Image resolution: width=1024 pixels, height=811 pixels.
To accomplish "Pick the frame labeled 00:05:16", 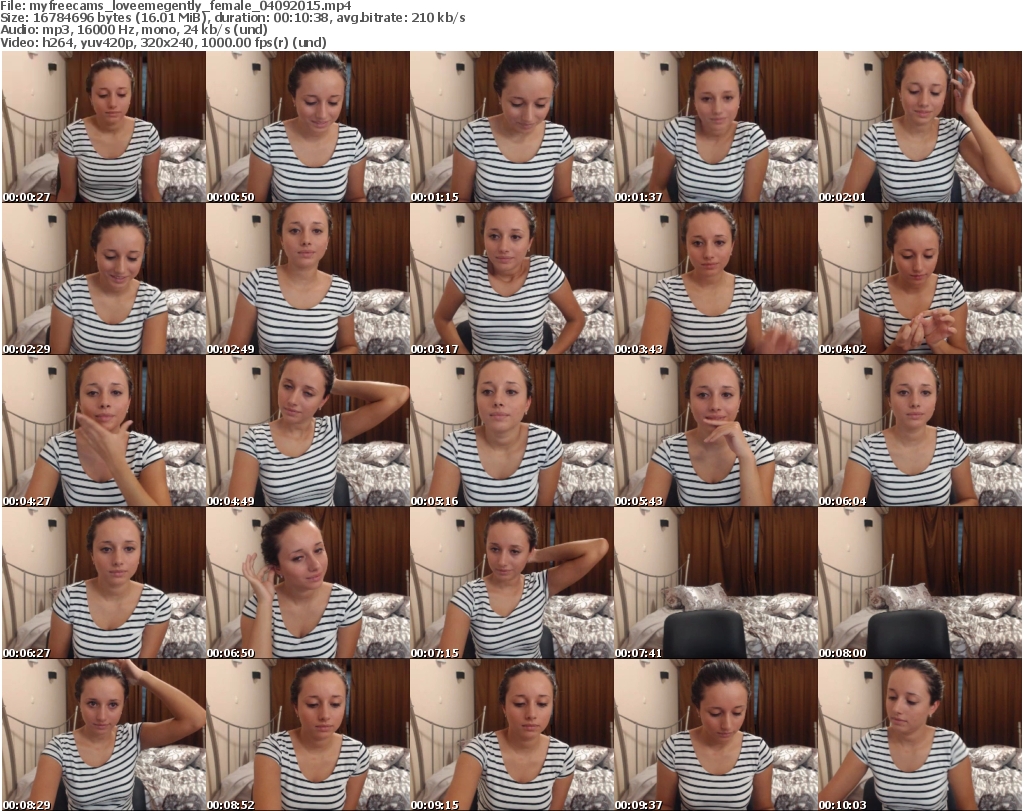I will (512, 431).
